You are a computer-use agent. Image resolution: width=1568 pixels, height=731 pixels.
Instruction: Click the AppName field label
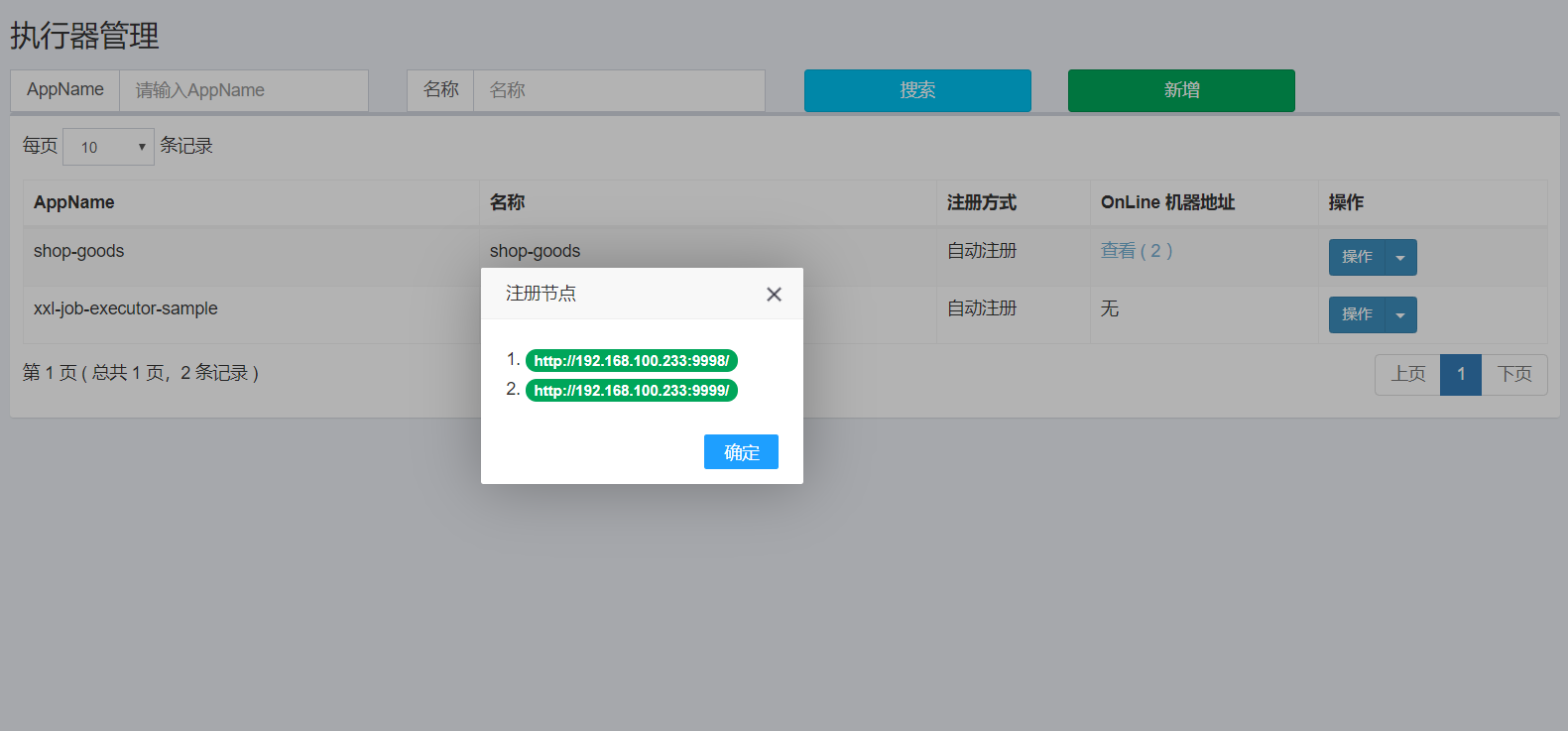point(65,90)
